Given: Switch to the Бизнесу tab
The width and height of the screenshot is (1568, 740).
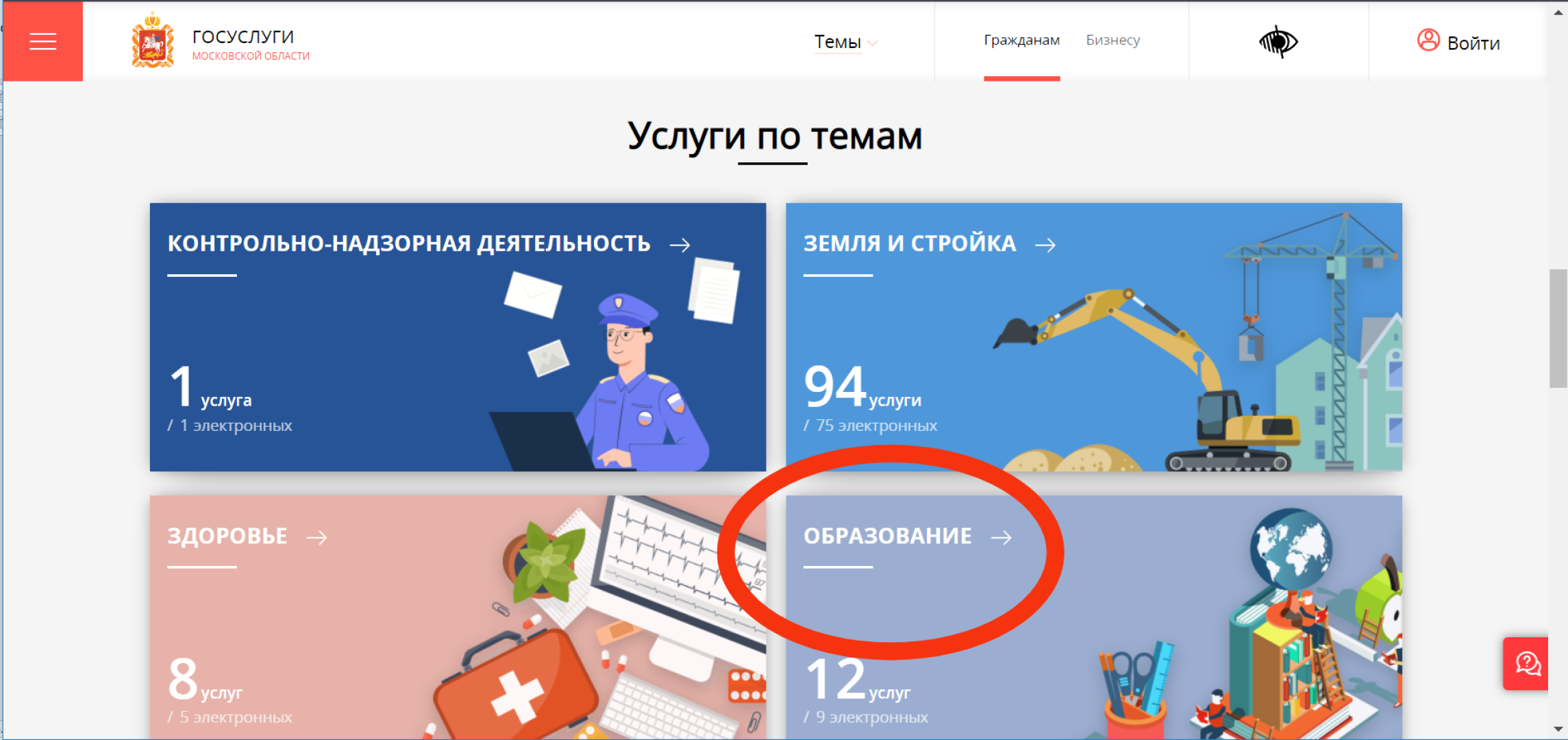Looking at the screenshot, I should coord(1112,40).
